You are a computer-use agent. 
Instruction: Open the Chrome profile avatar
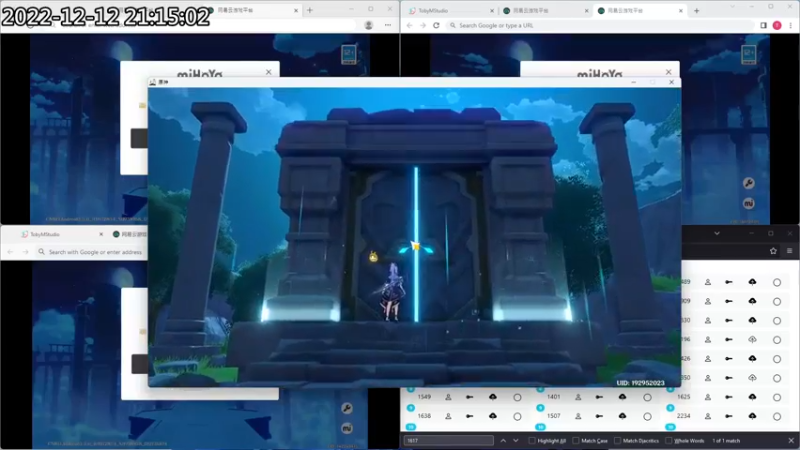[777, 25]
